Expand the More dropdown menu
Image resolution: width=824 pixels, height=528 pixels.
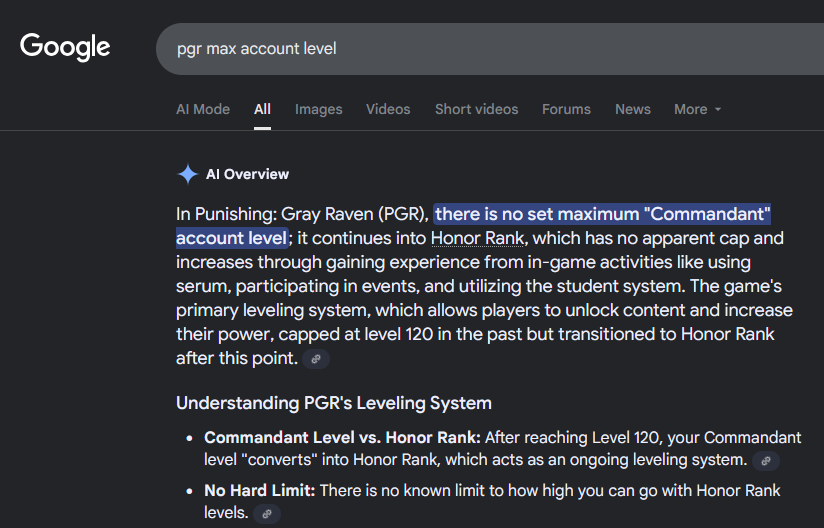(x=697, y=109)
